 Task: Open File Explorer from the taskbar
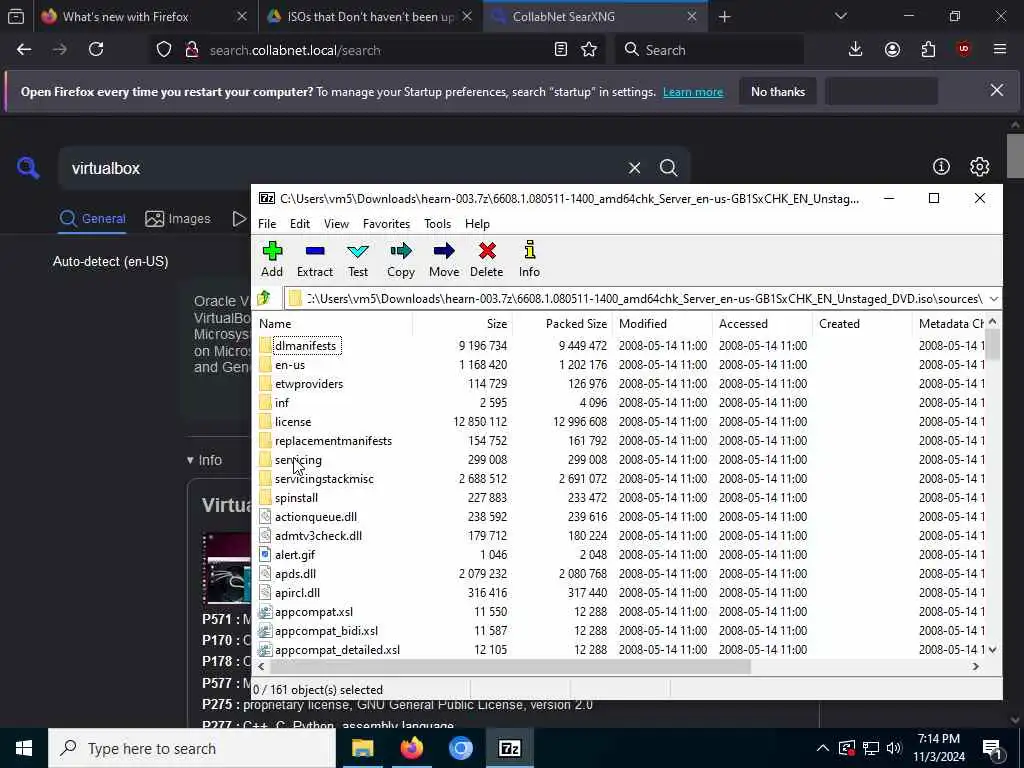(x=362, y=748)
